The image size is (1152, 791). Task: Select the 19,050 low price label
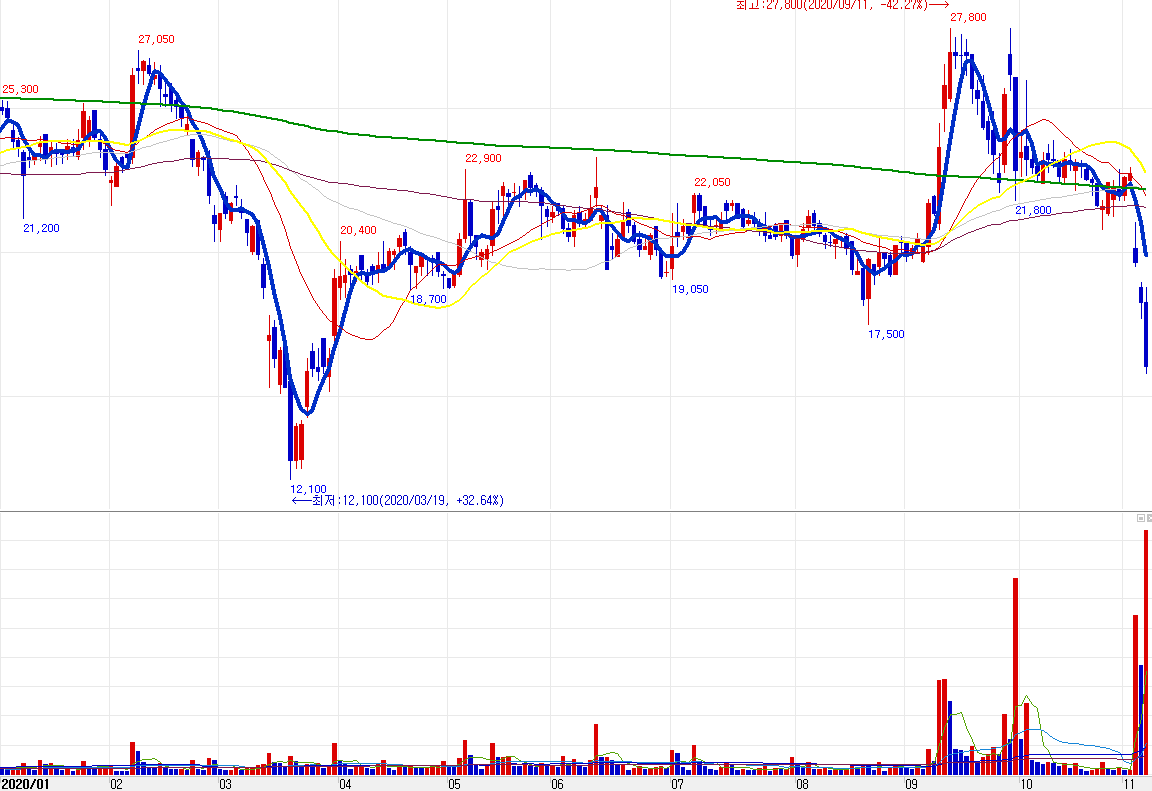[691, 289]
